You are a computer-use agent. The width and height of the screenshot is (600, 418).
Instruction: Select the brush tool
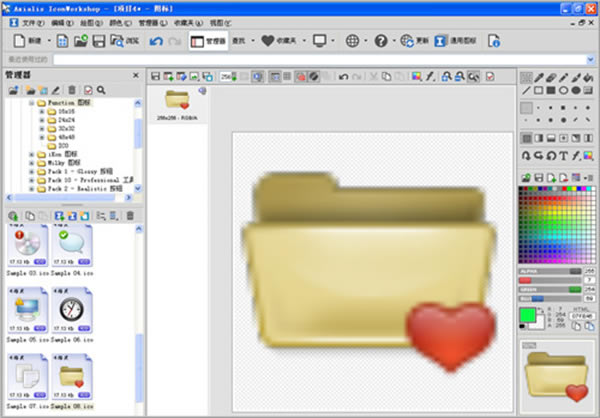pyautogui.click(x=576, y=78)
